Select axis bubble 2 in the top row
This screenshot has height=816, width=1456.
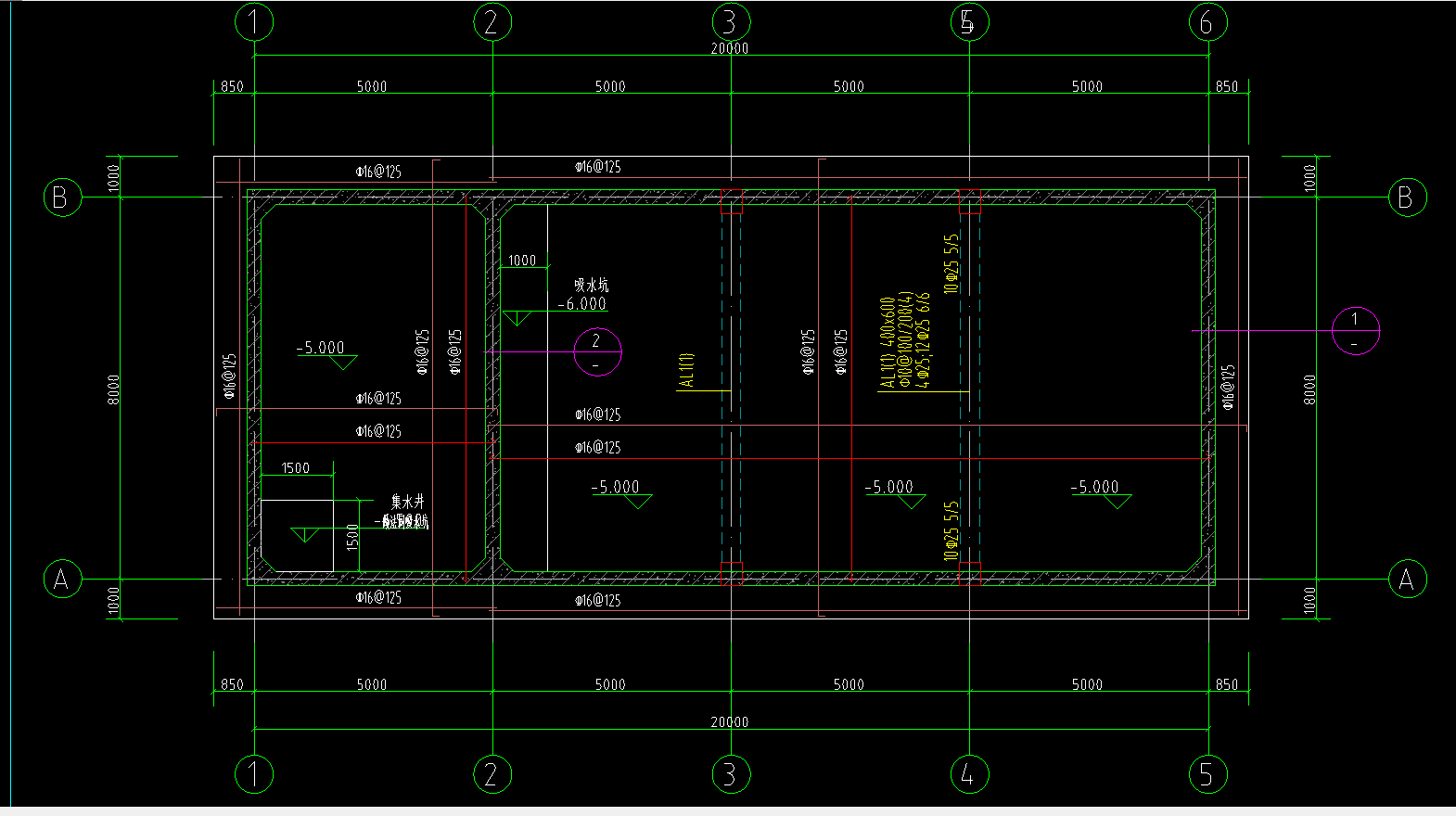tap(492, 22)
